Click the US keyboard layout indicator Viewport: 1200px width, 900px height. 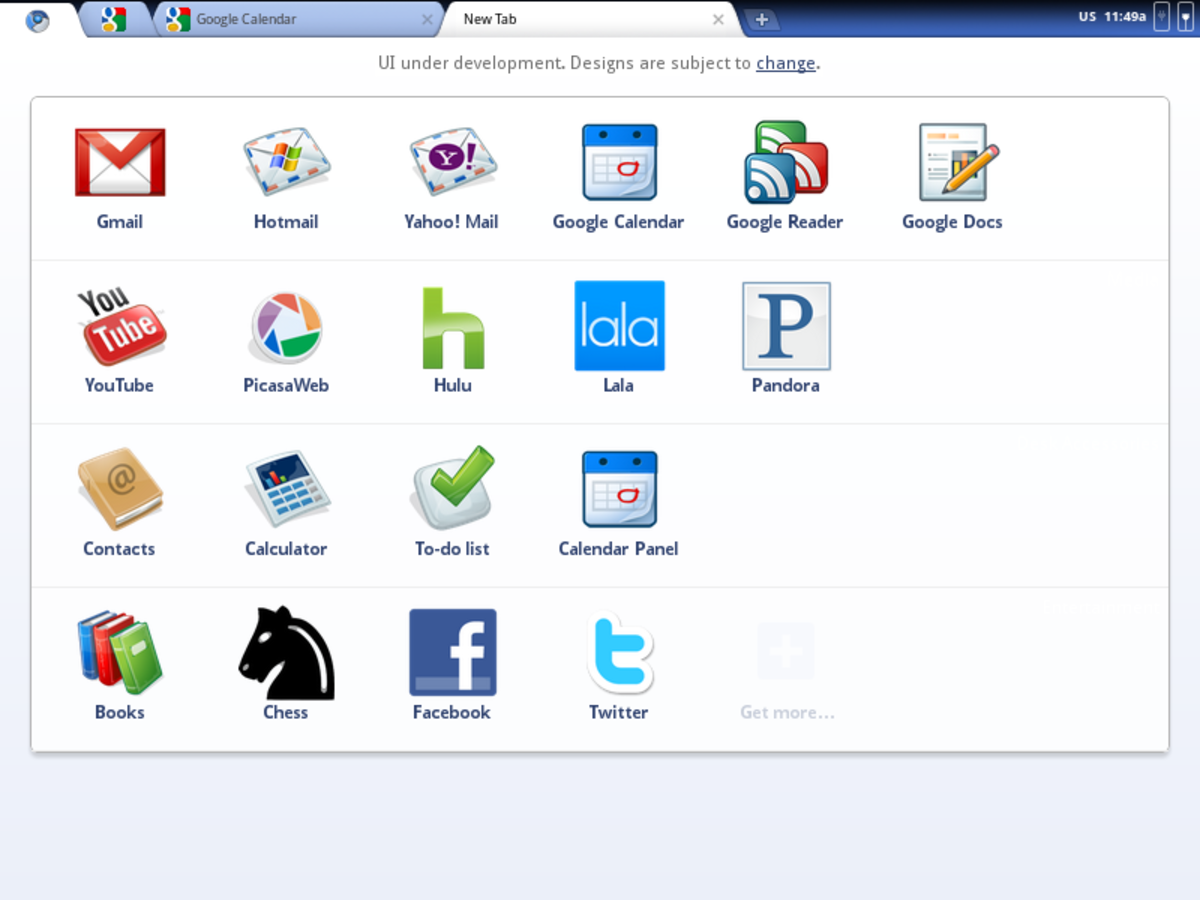pos(1088,17)
